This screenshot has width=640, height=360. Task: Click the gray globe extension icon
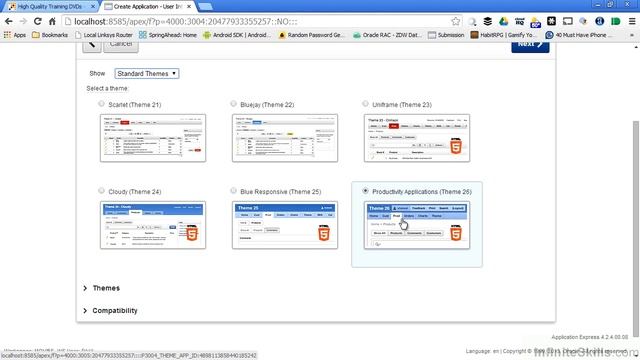(583, 21)
